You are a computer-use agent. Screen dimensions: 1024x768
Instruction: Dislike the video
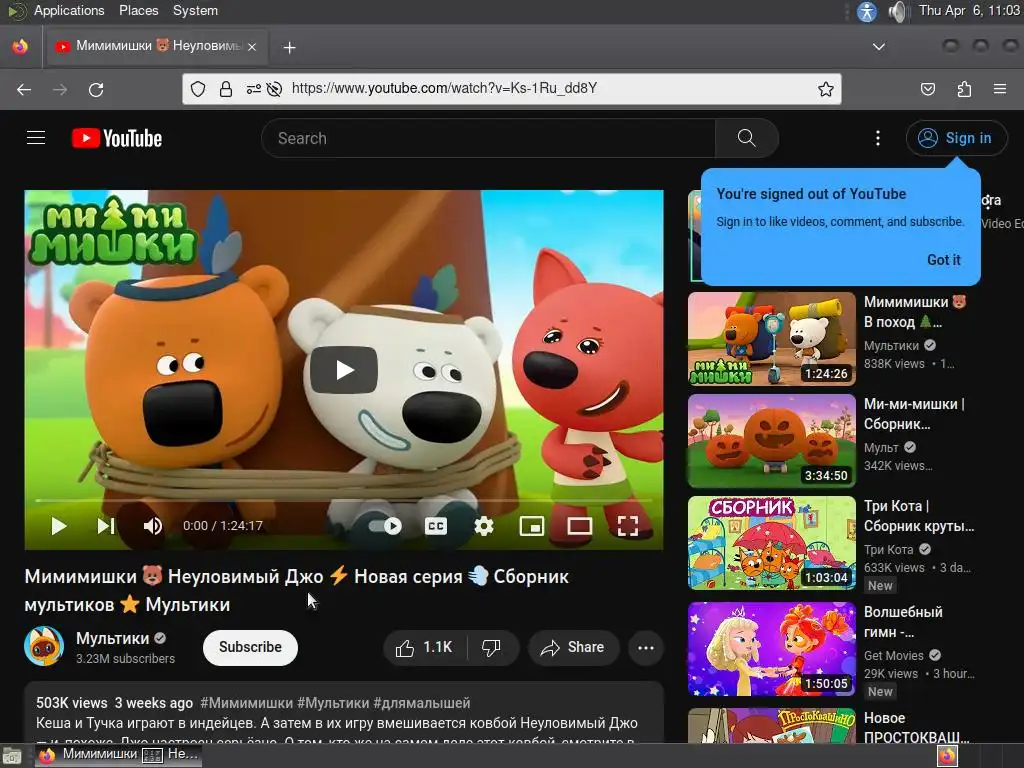(x=492, y=647)
